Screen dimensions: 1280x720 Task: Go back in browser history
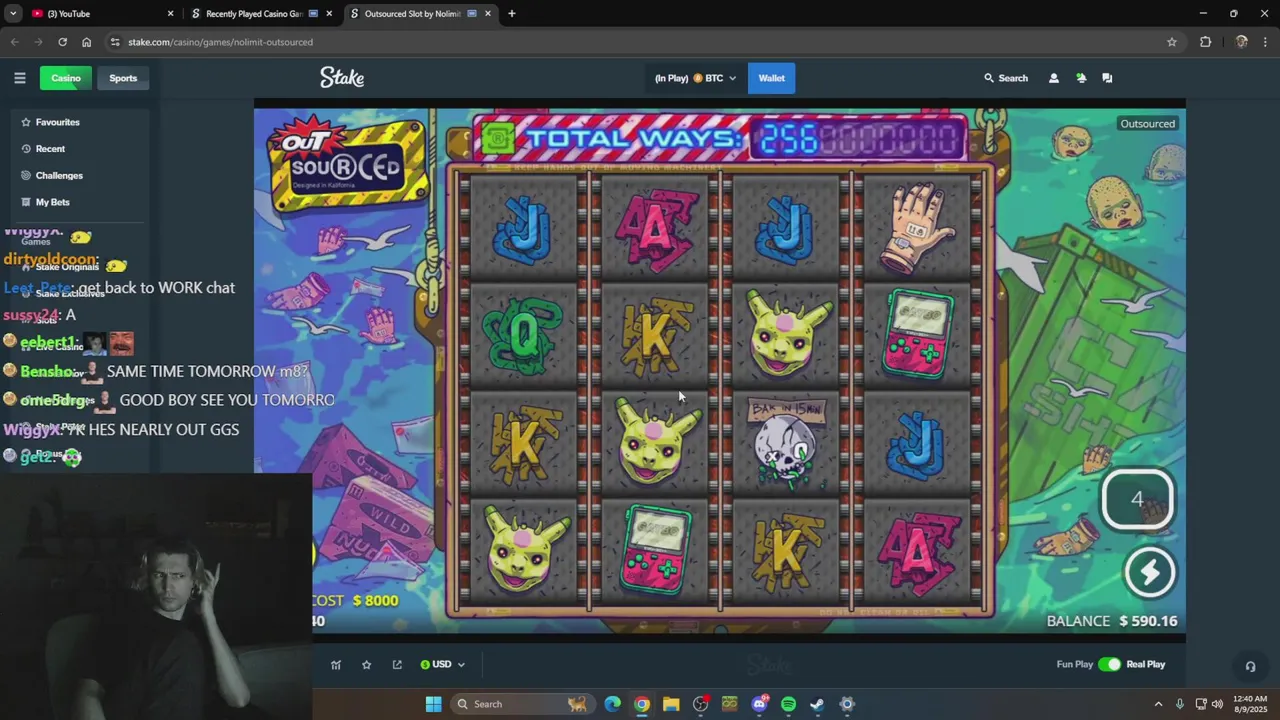pyautogui.click(x=14, y=42)
